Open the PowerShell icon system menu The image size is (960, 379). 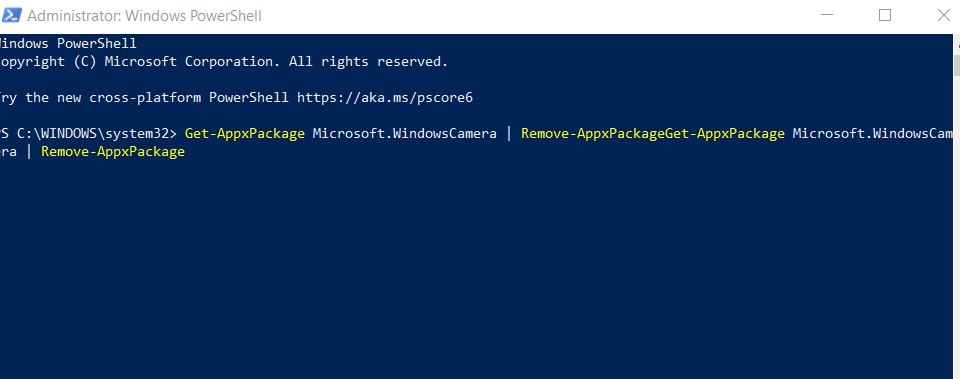(x=11, y=16)
